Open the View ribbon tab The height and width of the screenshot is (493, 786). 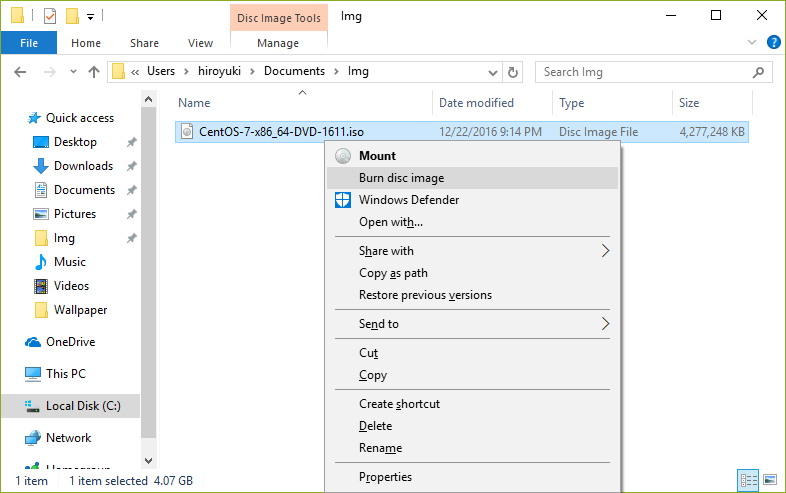click(x=200, y=43)
